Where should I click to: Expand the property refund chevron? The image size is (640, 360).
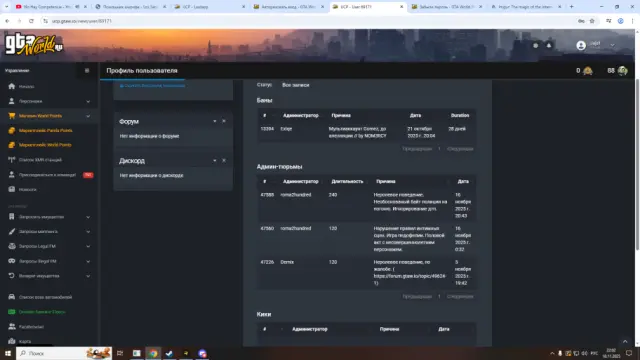pyautogui.click(x=88, y=276)
